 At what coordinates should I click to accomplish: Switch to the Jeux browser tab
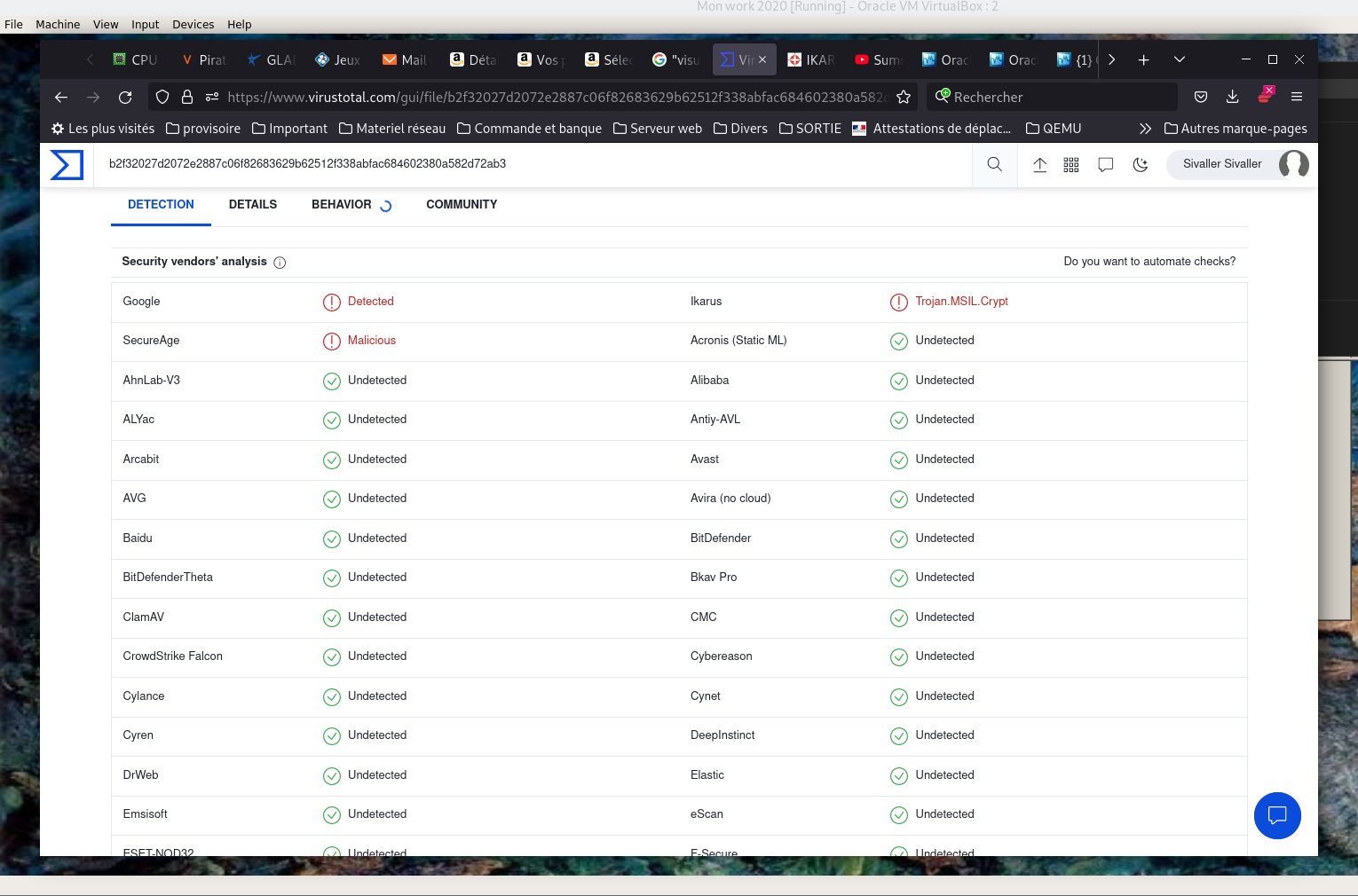[x=338, y=59]
